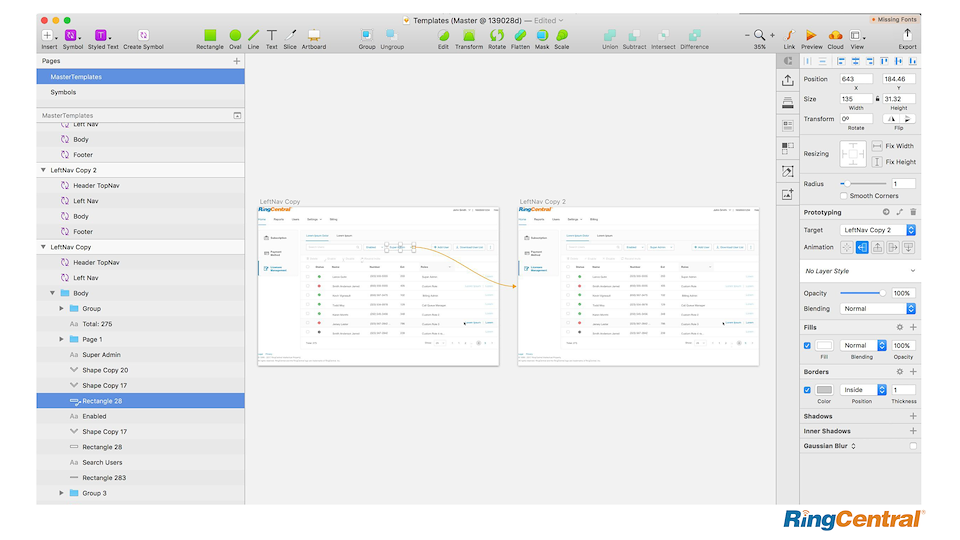Viewport: 960px width, 540px height.
Task: Click the Missing Fonts warning
Action: 897,19
